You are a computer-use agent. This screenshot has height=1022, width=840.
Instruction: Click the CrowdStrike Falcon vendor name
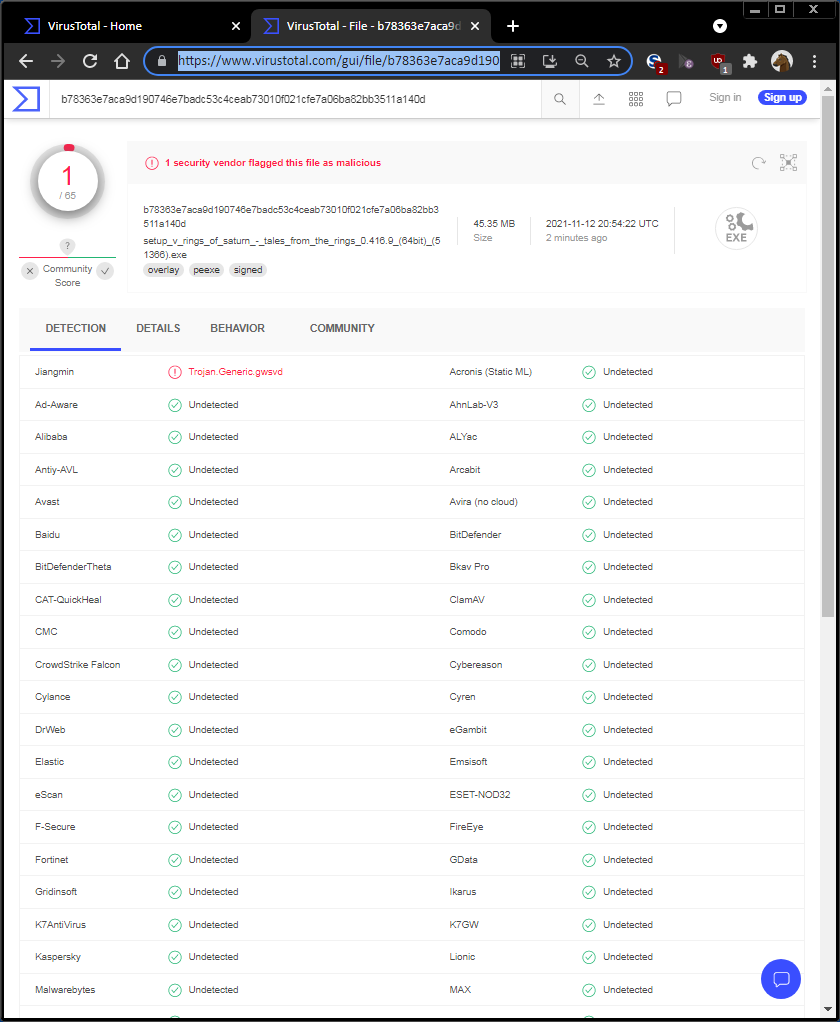click(x=78, y=665)
